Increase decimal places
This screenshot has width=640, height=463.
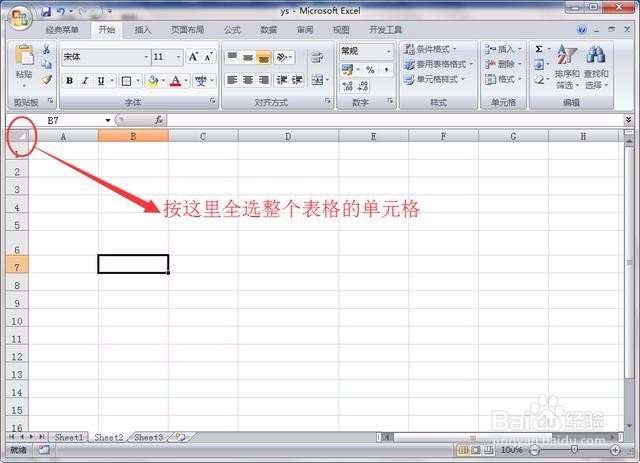(347, 86)
